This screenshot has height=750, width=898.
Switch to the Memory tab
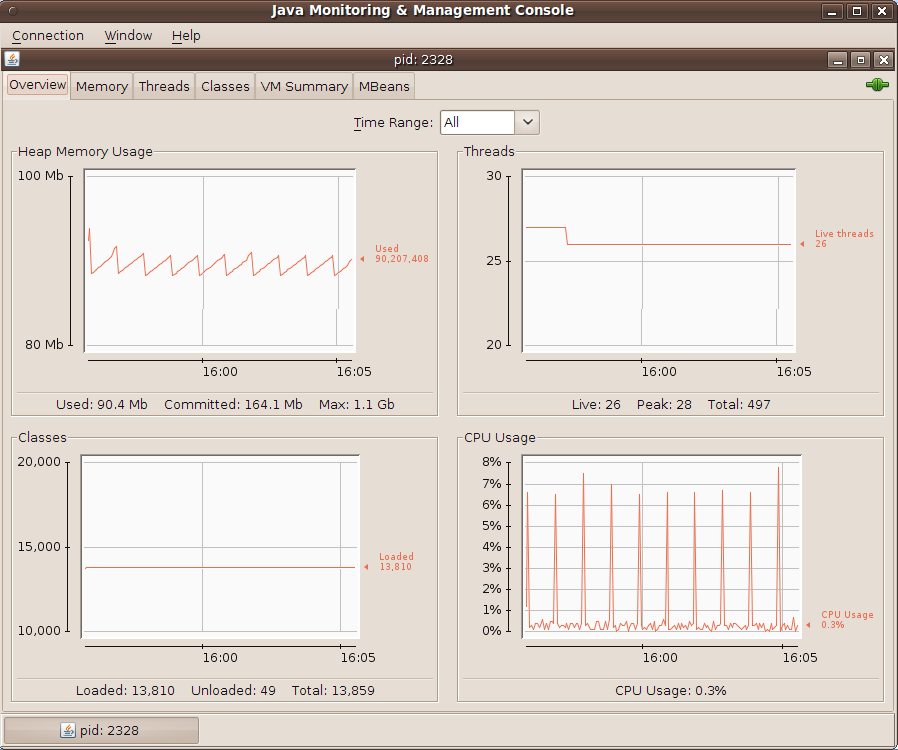(102, 86)
